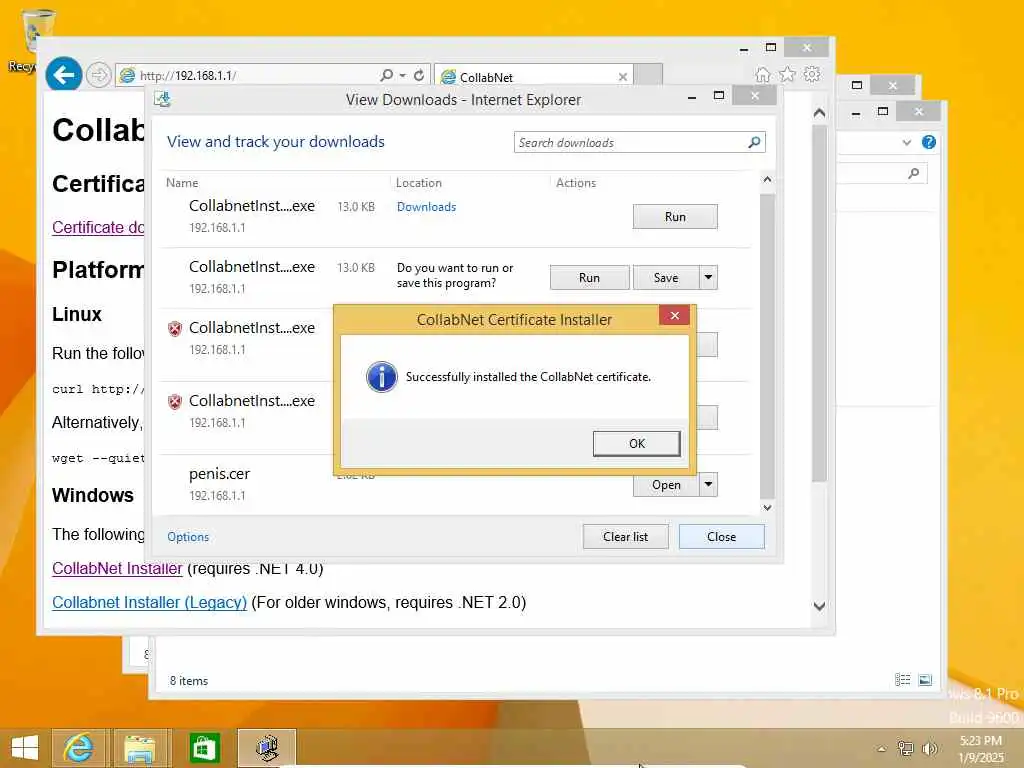Click the search downloads magnifier icon
The height and width of the screenshot is (768, 1024).
[754, 142]
